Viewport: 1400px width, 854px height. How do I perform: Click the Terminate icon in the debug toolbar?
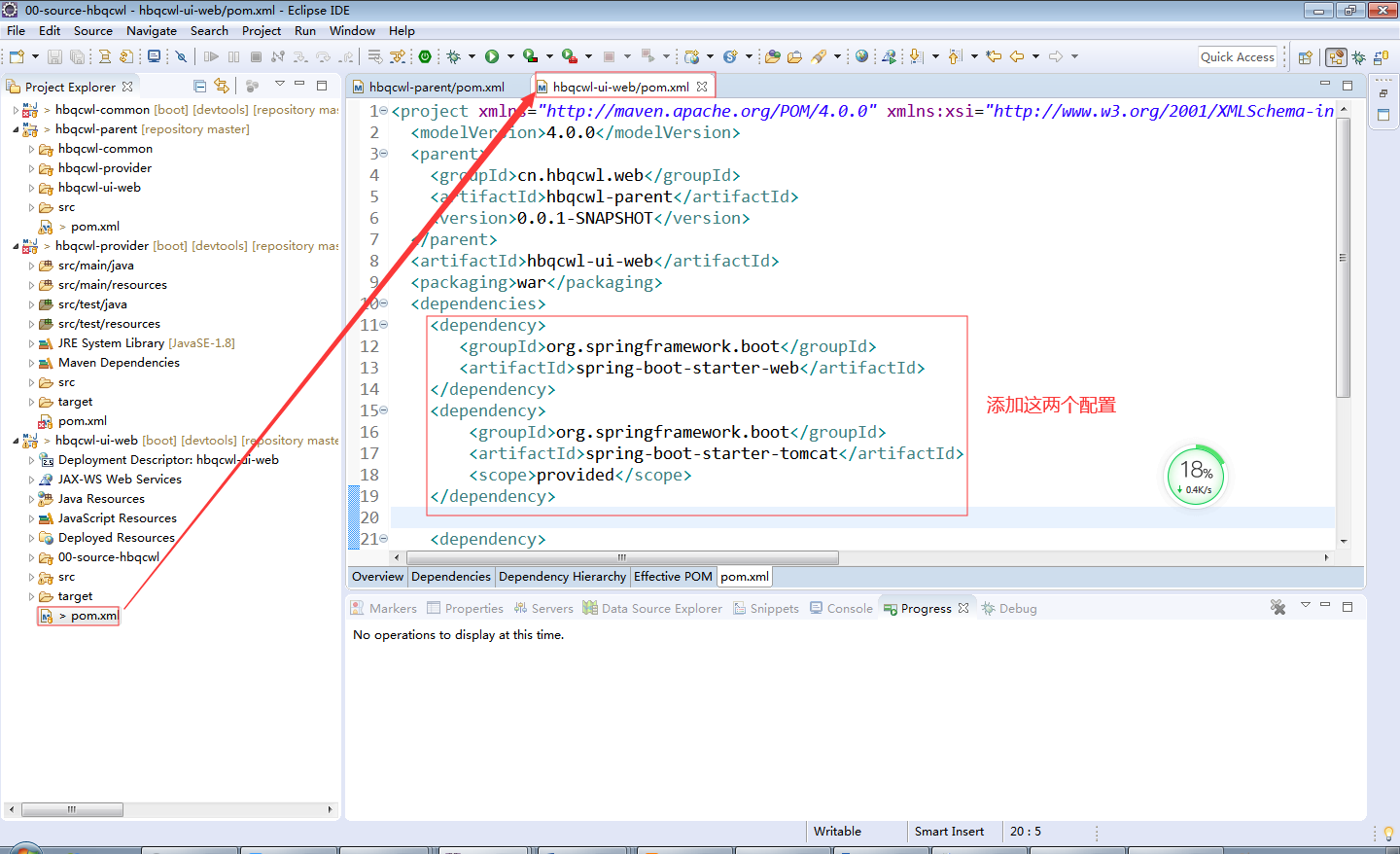(x=256, y=56)
